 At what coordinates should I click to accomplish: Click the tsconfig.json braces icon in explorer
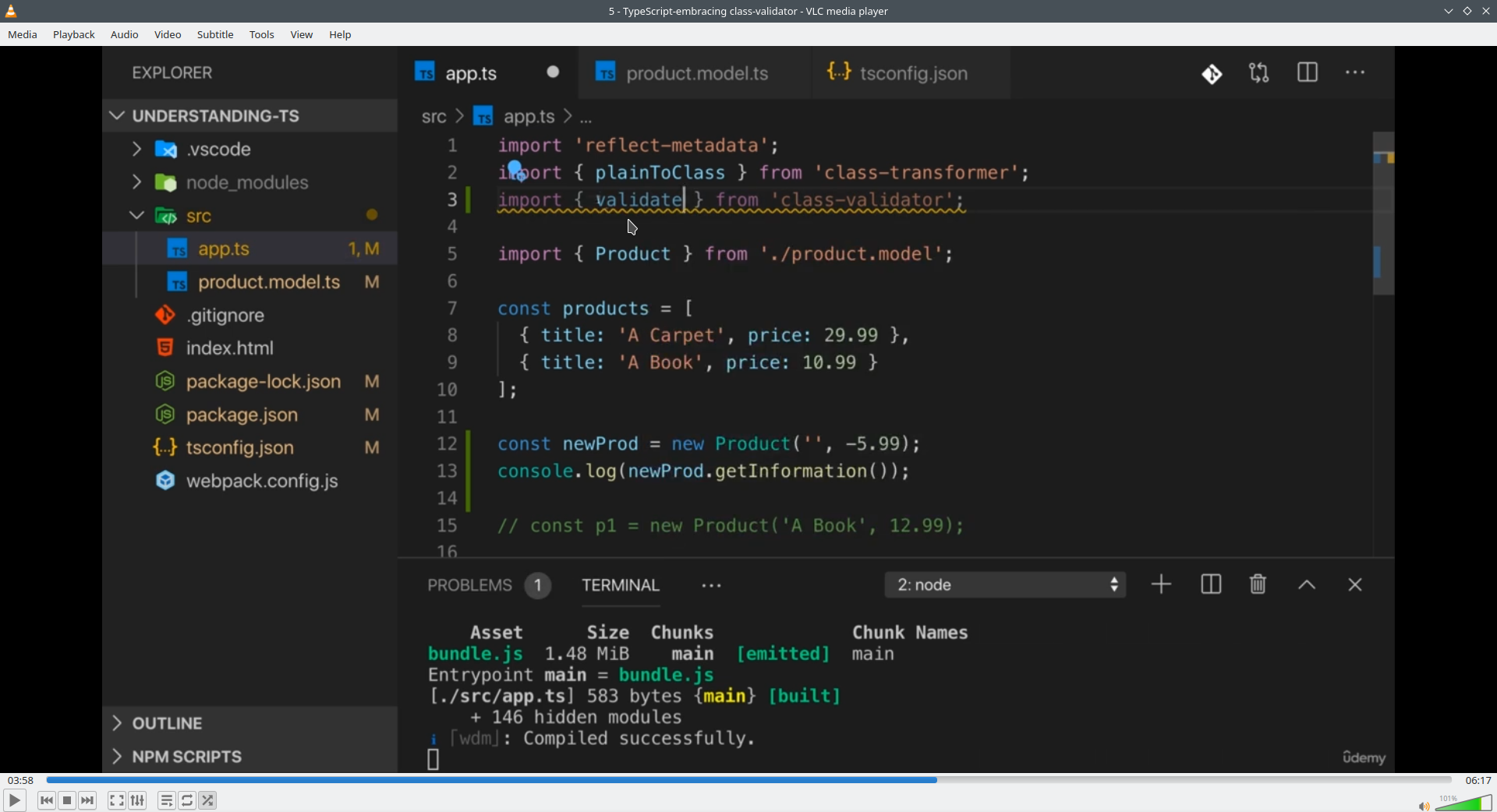click(165, 448)
